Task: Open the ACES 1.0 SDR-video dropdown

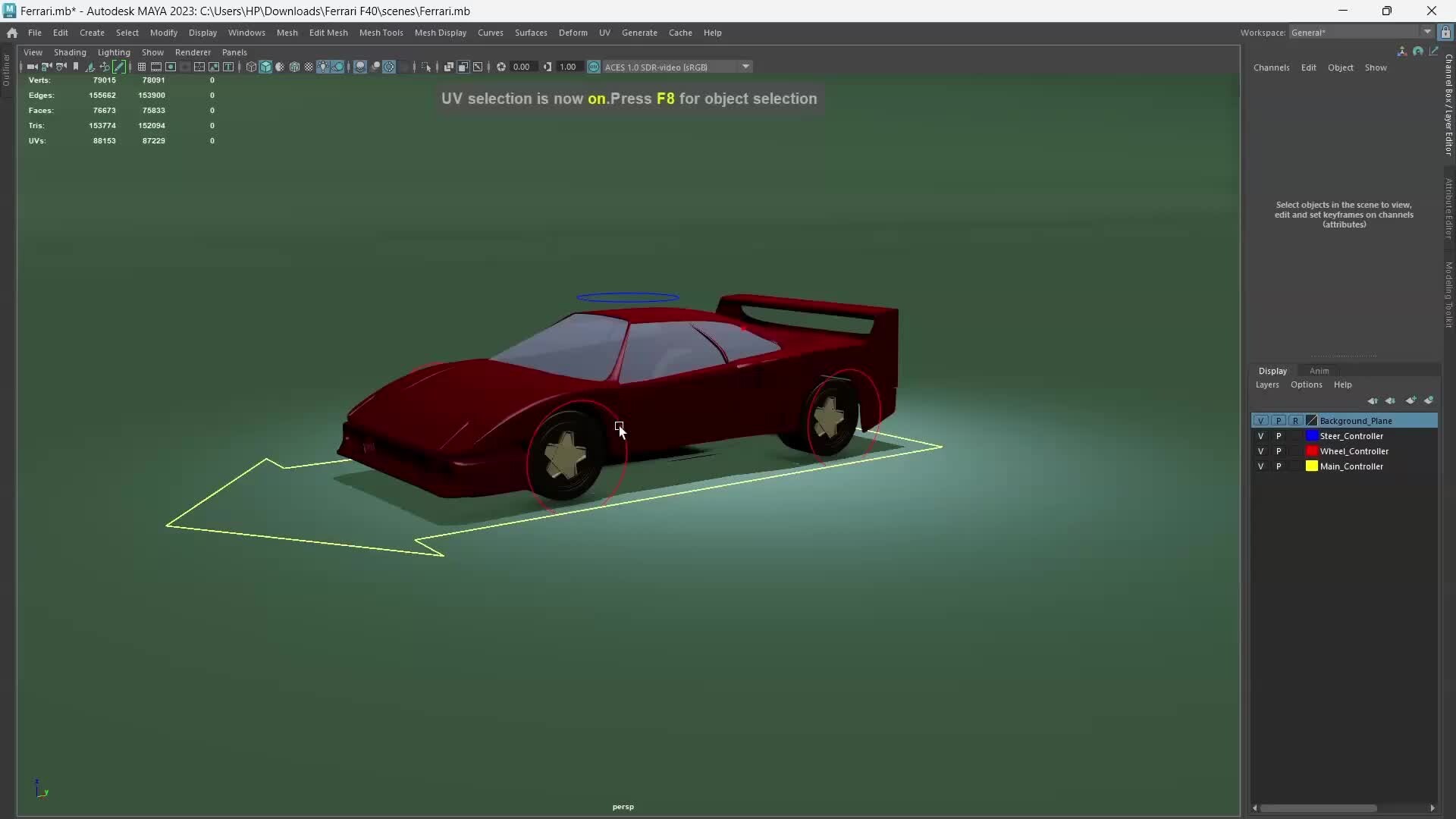Action: (677, 67)
